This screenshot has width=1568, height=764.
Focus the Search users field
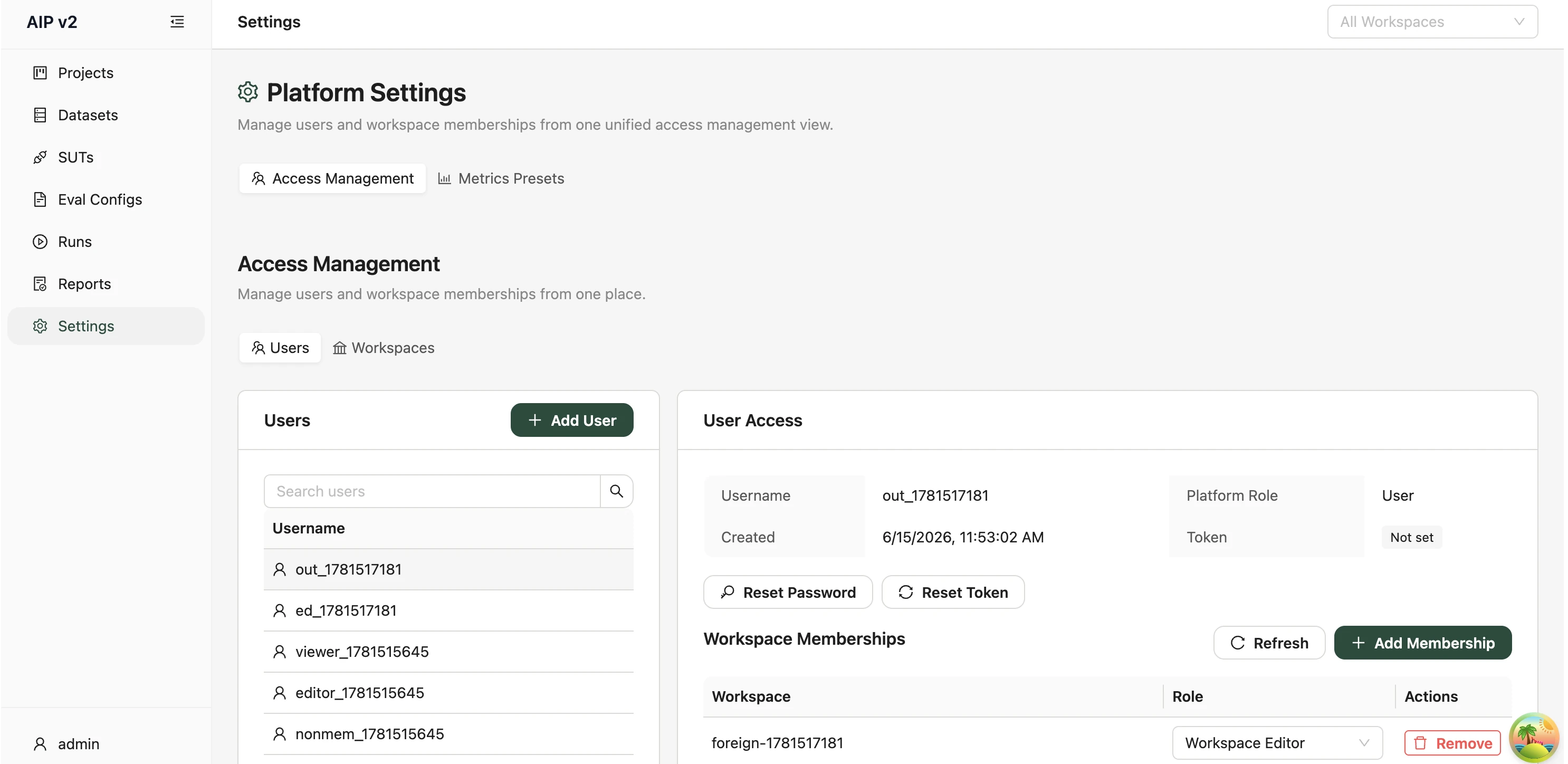pos(432,491)
